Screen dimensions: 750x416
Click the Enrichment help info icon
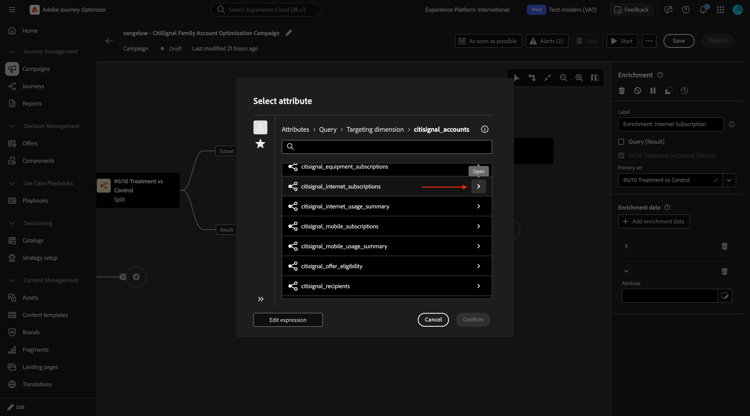point(660,75)
